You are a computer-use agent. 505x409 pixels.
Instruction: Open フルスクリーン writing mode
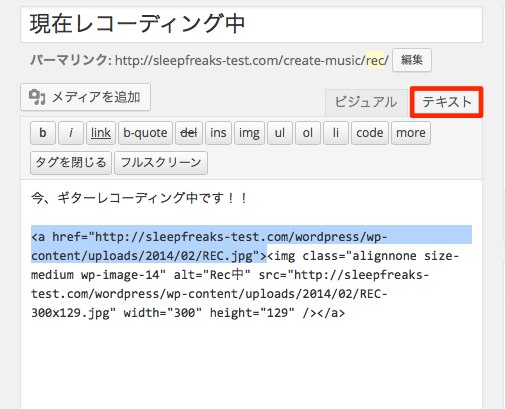coord(161,163)
